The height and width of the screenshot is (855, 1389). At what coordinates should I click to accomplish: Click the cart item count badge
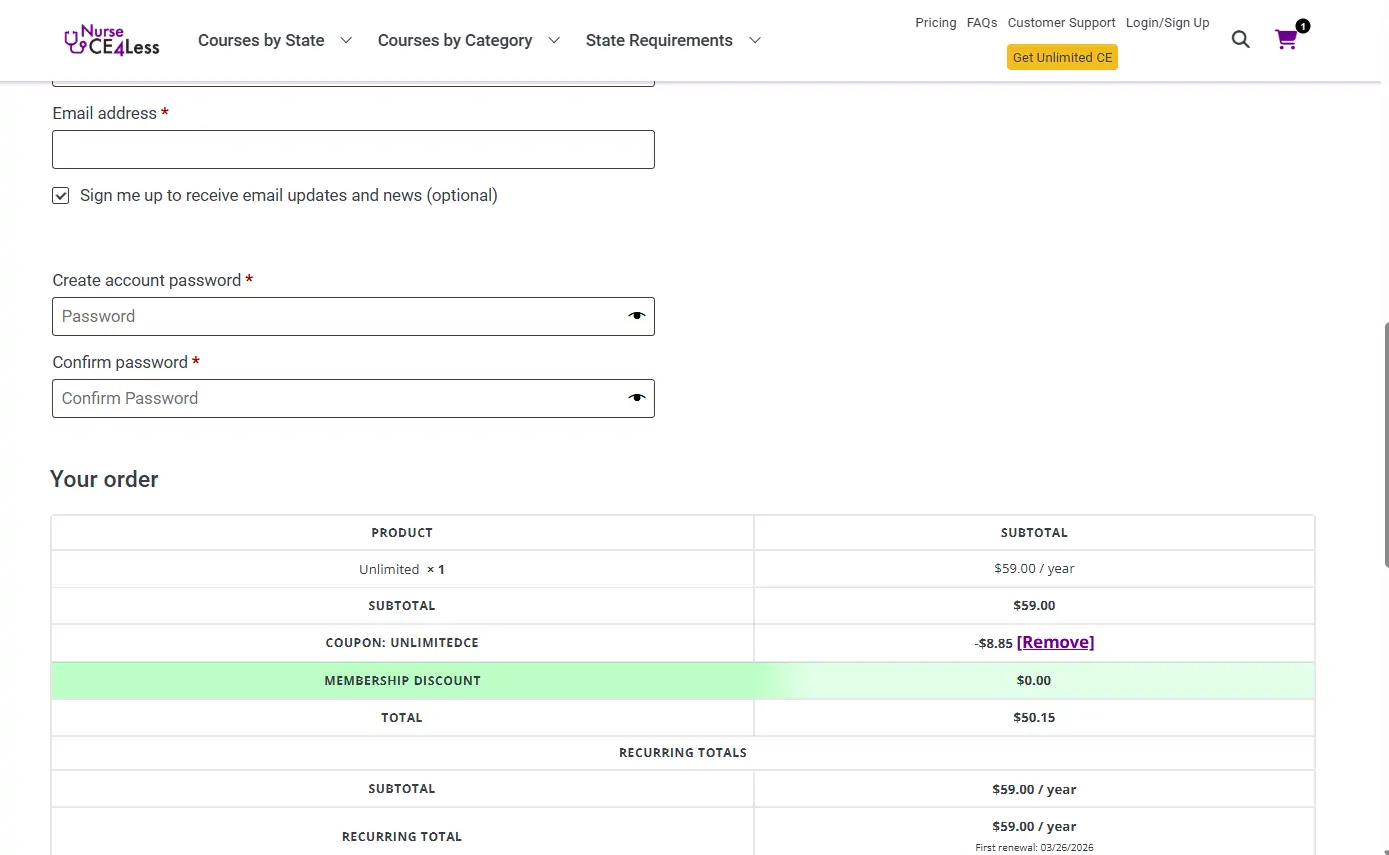[1302, 26]
